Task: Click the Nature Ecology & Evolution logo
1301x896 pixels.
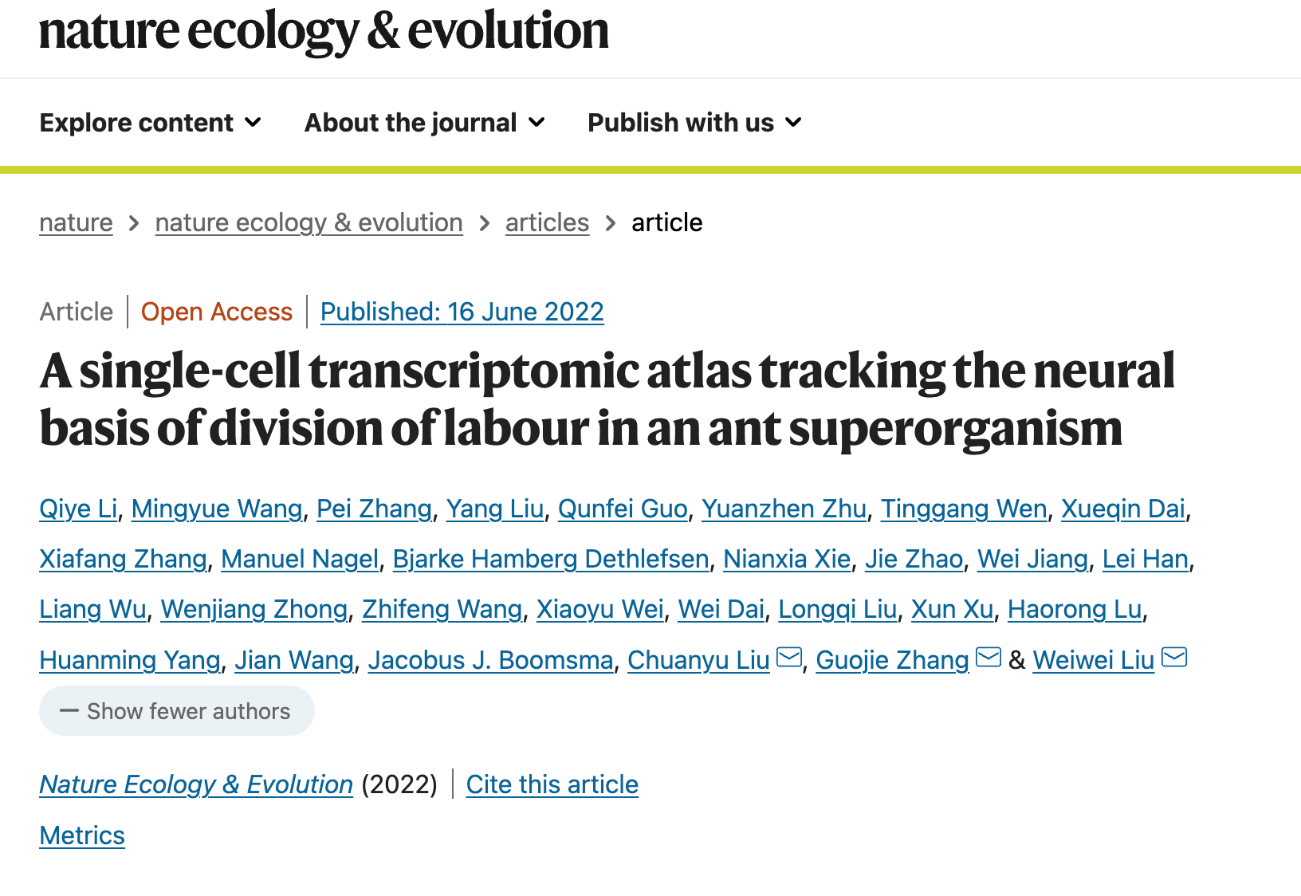Action: pyautogui.click(x=324, y=30)
